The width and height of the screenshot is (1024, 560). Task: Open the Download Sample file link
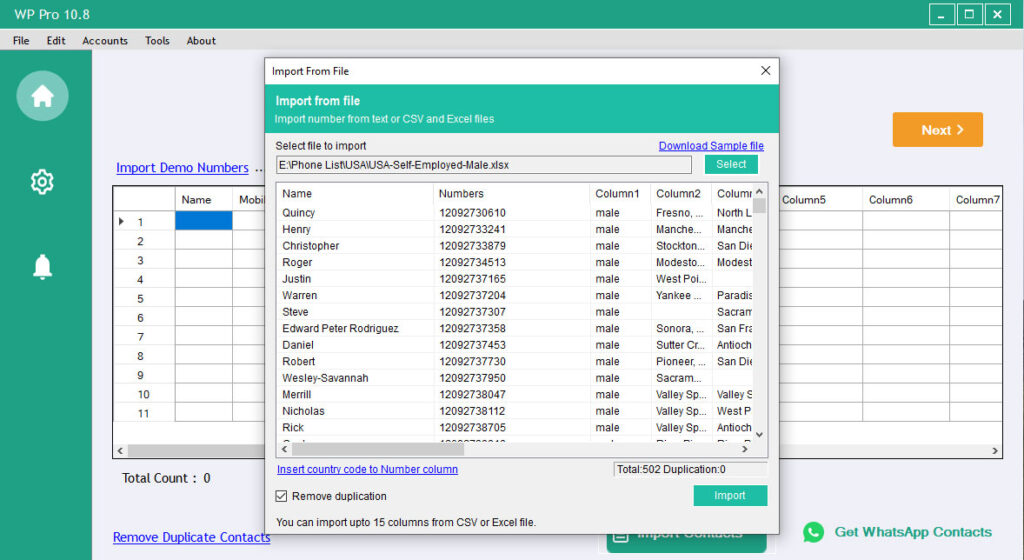pyautogui.click(x=711, y=146)
